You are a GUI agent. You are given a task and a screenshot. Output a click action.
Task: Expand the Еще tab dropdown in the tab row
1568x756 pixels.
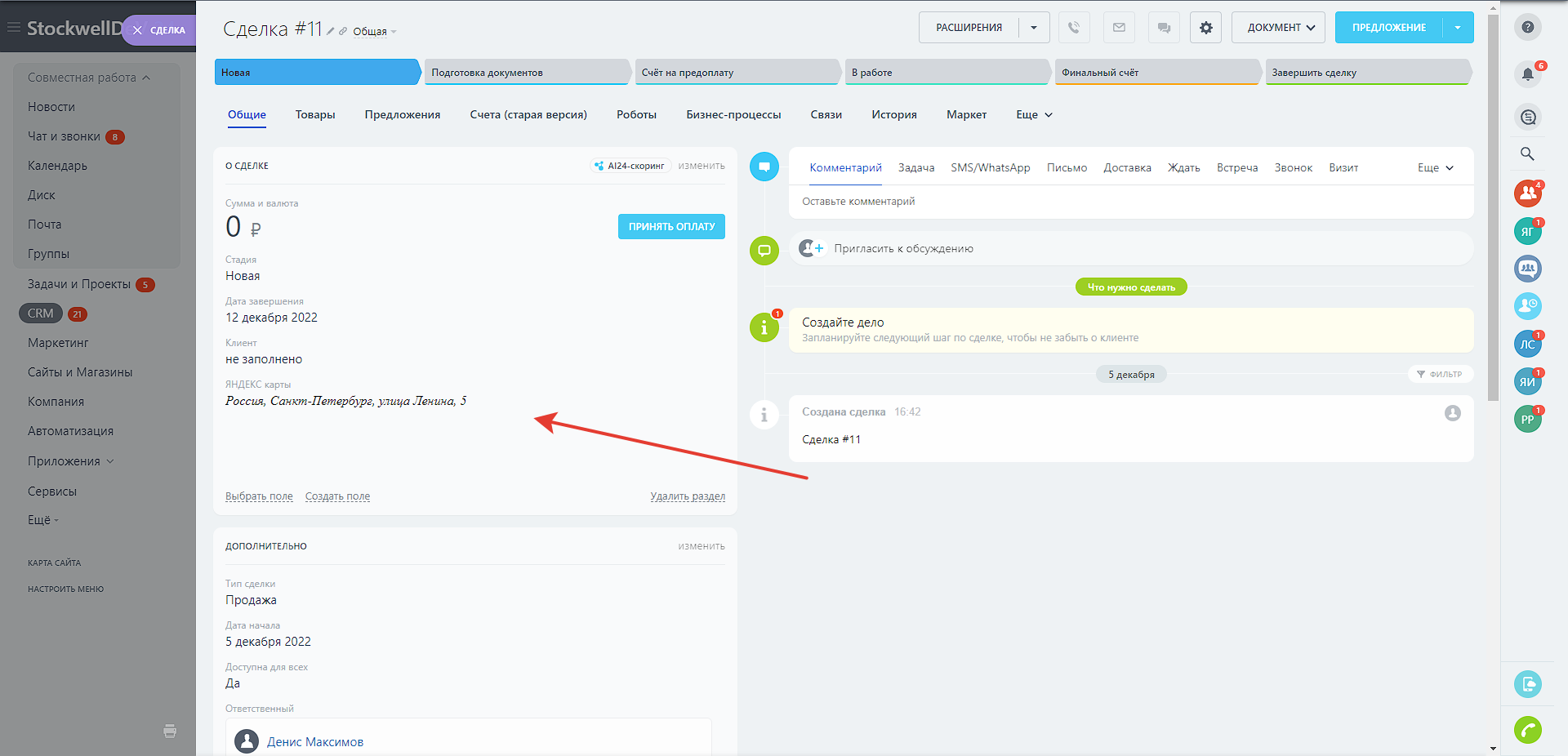tap(1034, 115)
